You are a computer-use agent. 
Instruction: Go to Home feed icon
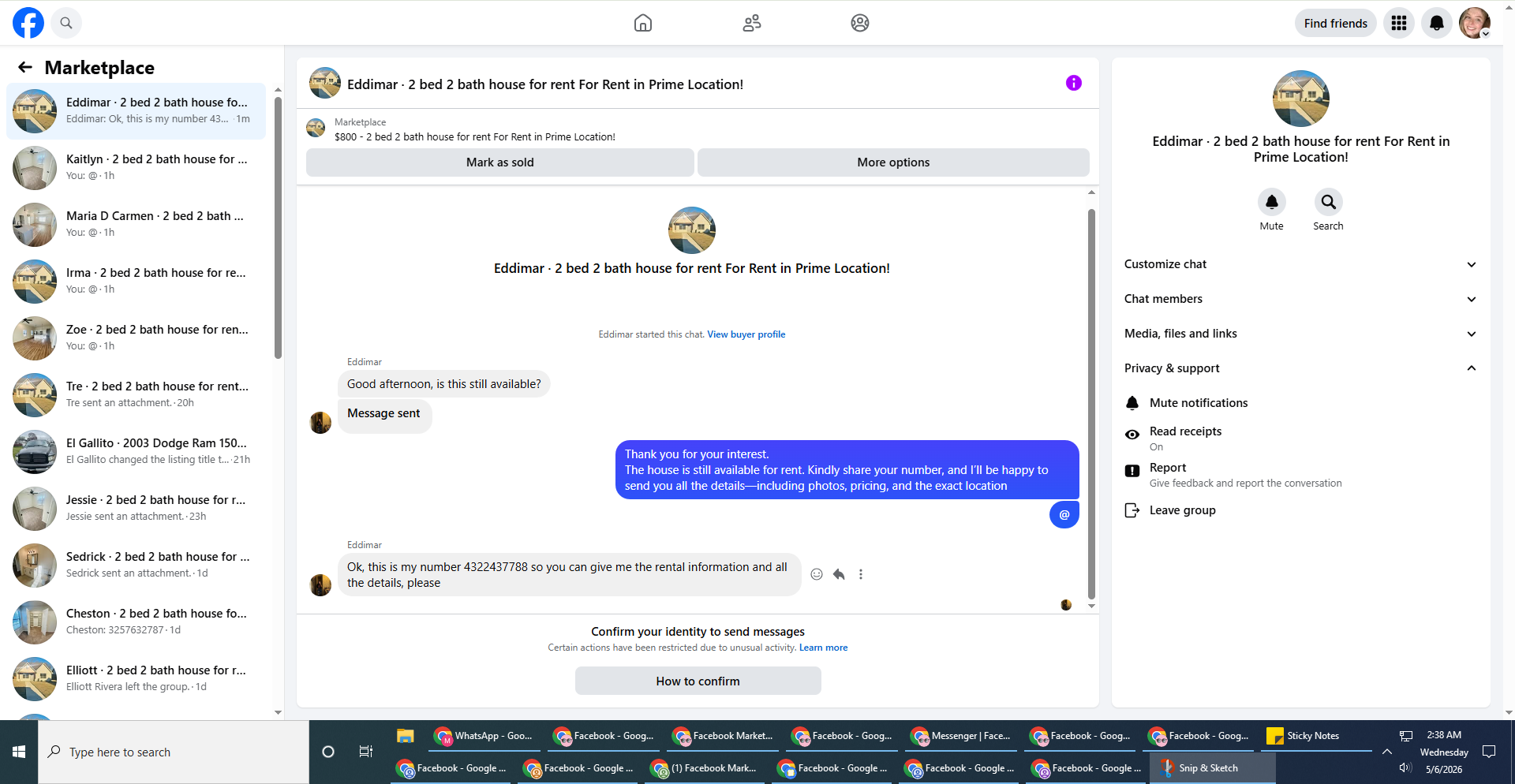(643, 23)
